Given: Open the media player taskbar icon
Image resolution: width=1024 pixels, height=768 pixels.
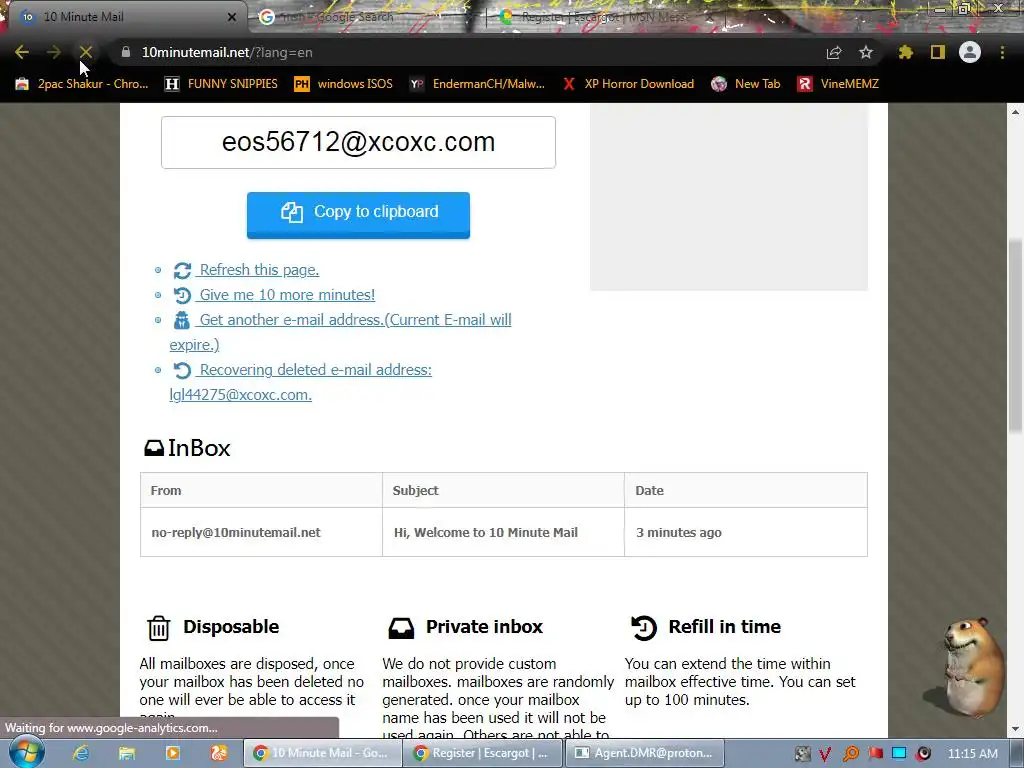Looking at the screenshot, I should [x=172, y=753].
